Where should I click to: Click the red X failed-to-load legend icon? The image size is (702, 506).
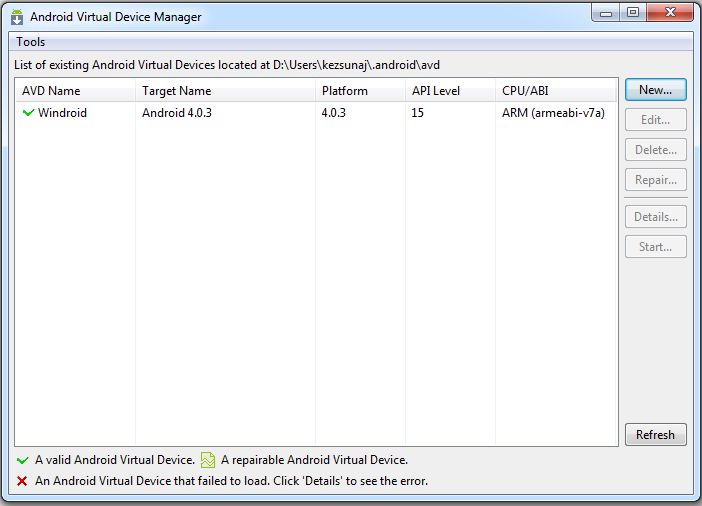point(22,481)
